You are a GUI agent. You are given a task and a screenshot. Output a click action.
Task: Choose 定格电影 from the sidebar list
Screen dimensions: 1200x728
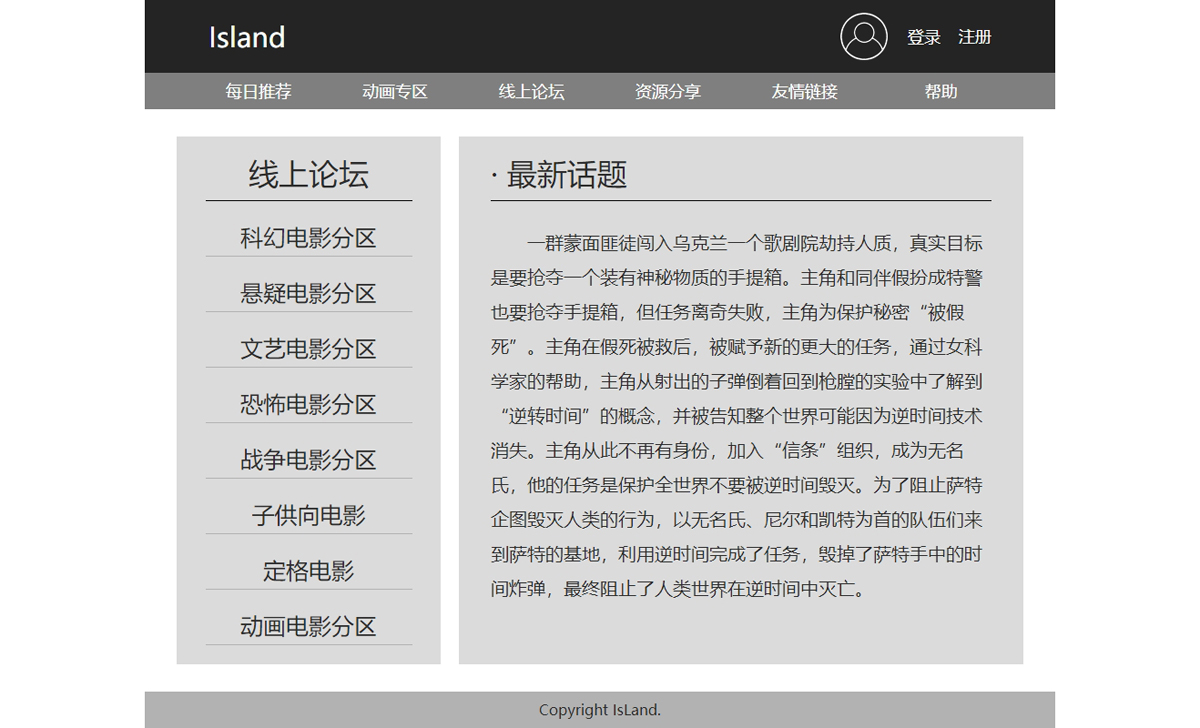pyautogui.click(x=309, y=571)
